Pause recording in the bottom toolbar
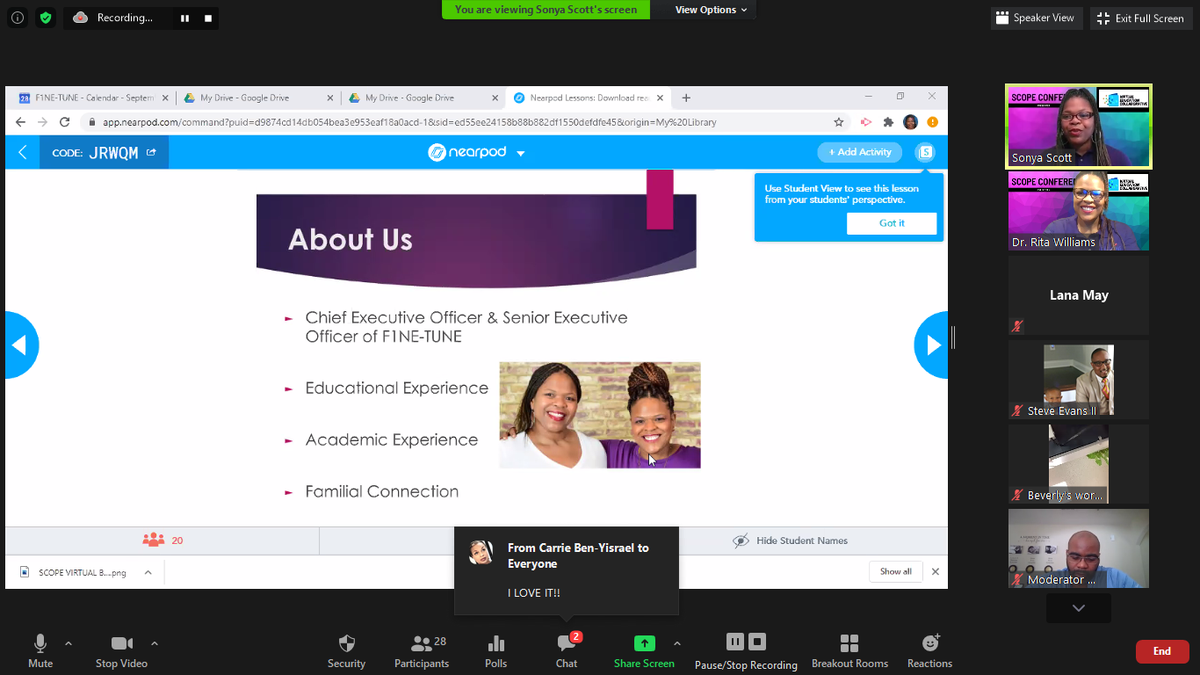This screenshot has width=1200, height=675. pyautogui.click(x=735, y=642)
